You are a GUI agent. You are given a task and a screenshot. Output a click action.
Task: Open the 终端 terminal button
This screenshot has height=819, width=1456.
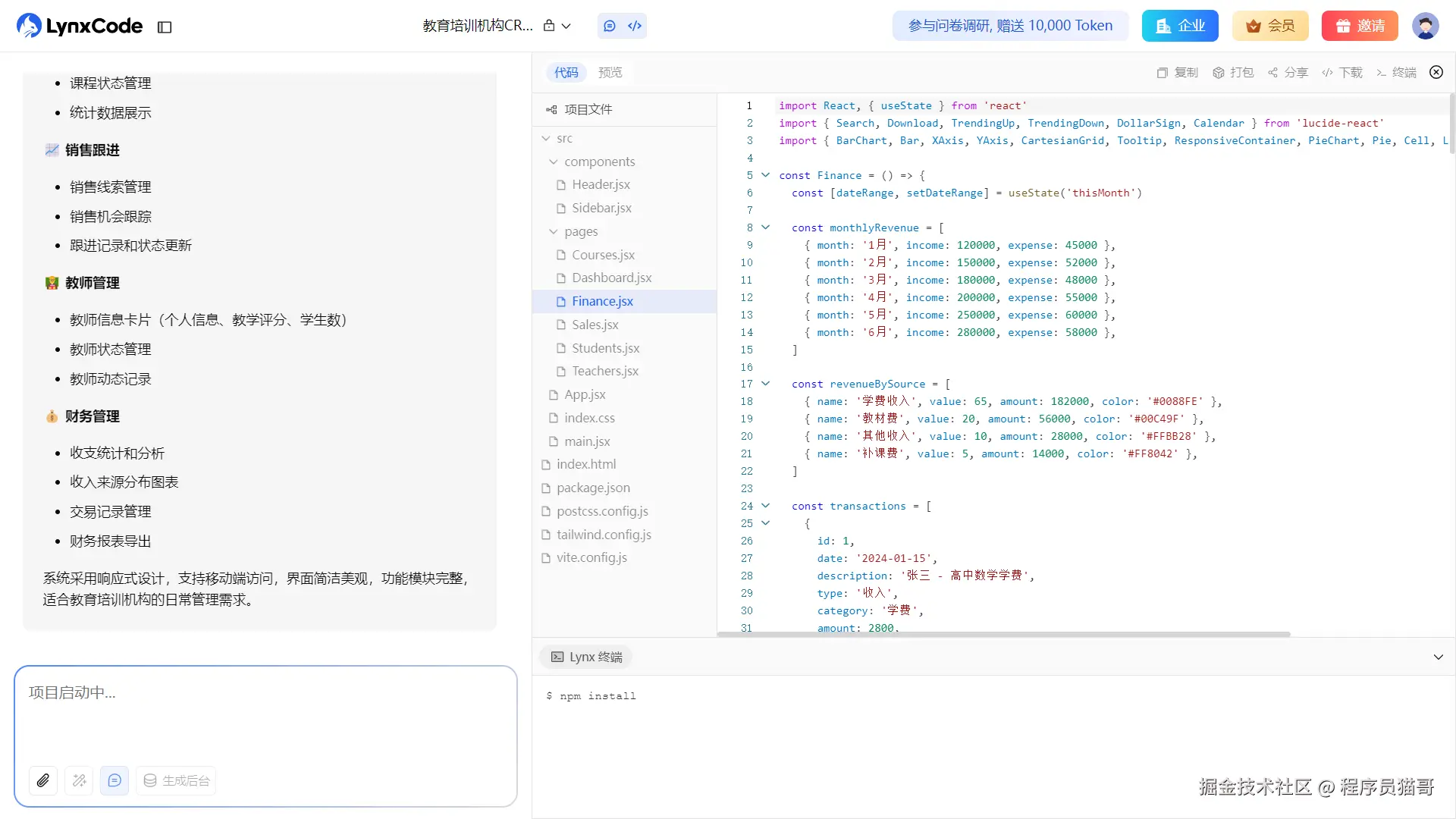click(x=1396, y=73)
